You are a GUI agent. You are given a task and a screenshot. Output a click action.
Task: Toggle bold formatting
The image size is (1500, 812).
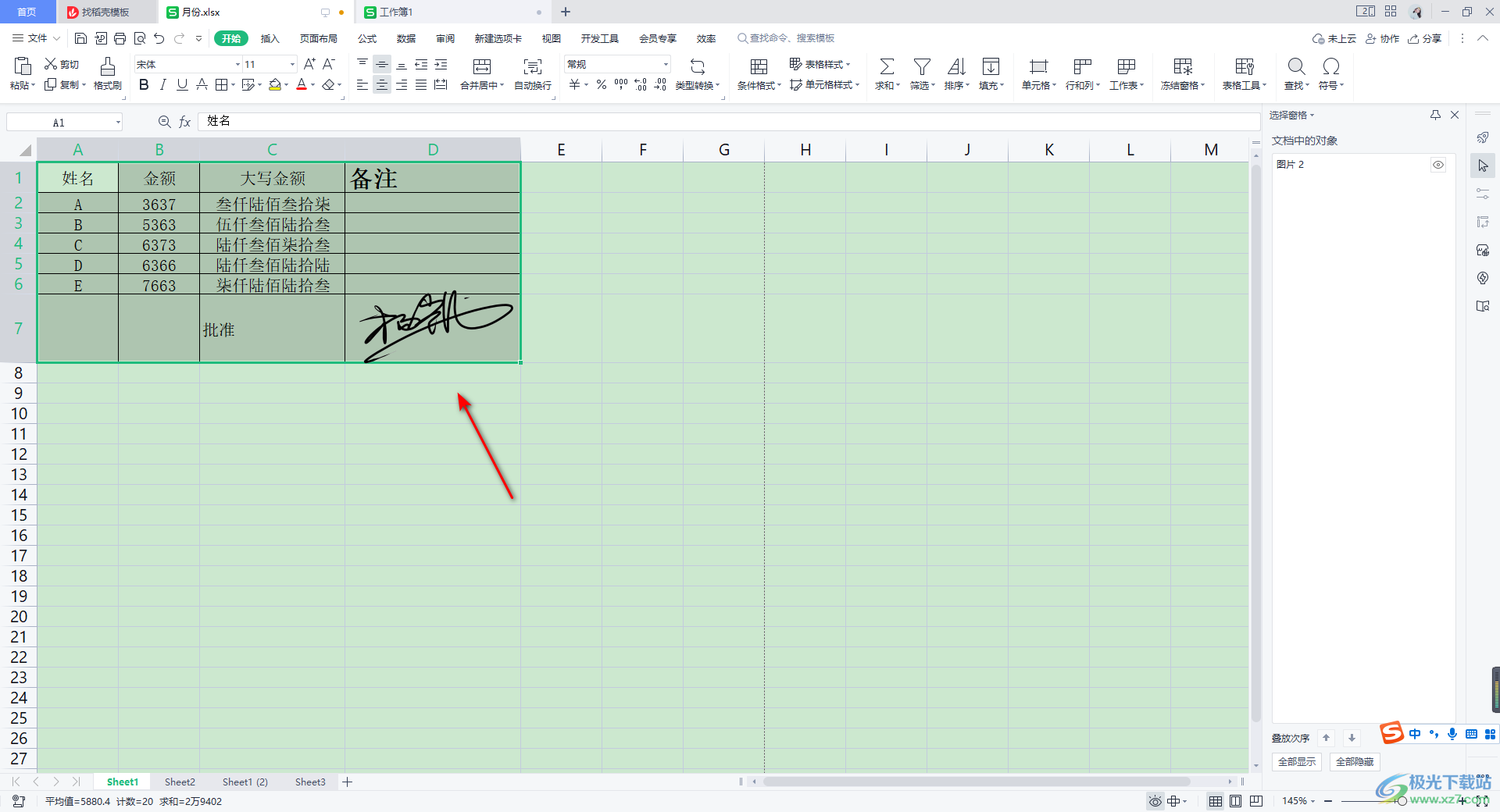144,84
